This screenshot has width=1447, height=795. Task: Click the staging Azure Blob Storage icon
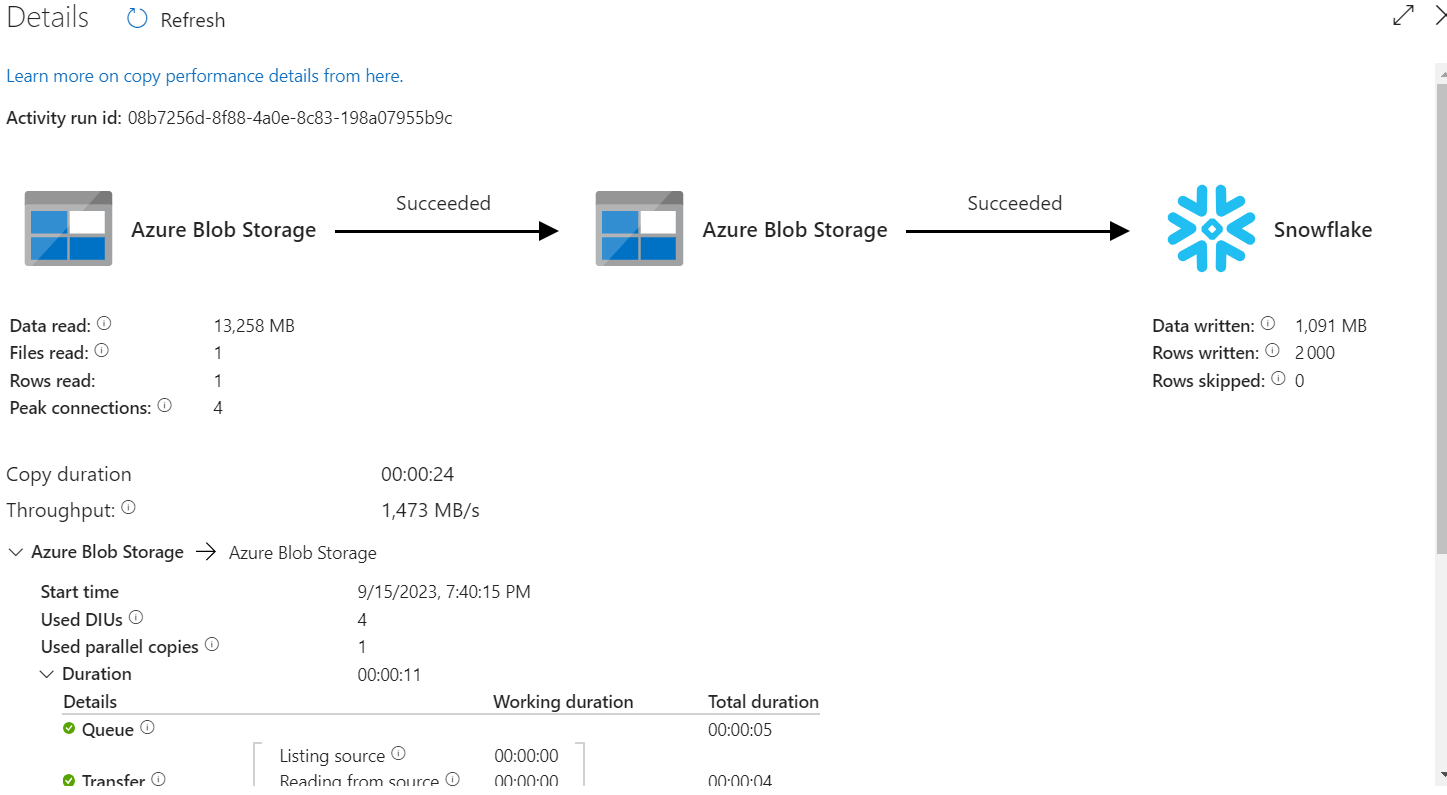tap(639, 229)
